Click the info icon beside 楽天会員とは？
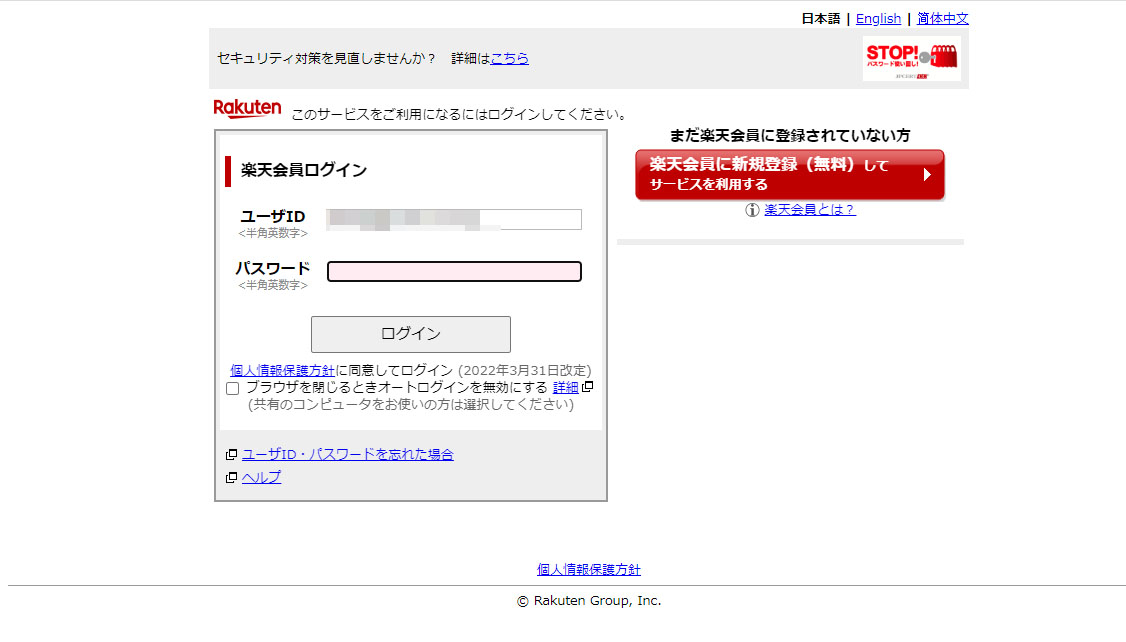The image size is (1126, 642). (752, 210)
